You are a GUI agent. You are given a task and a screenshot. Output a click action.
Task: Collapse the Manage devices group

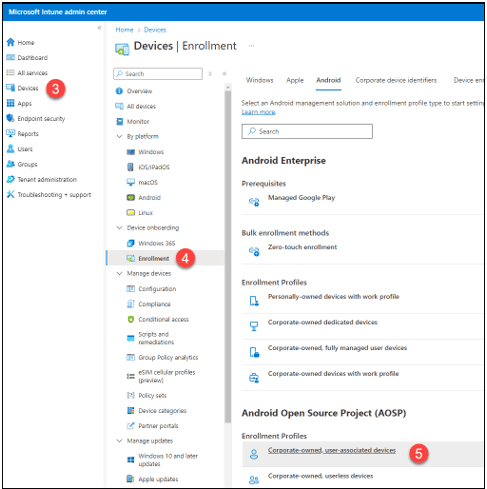[119, 273]
